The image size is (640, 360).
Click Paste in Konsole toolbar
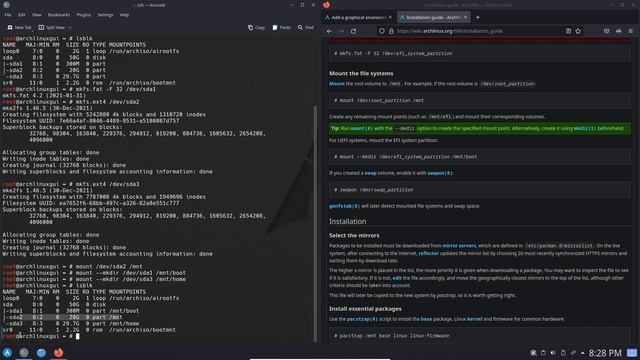(282, 27)
